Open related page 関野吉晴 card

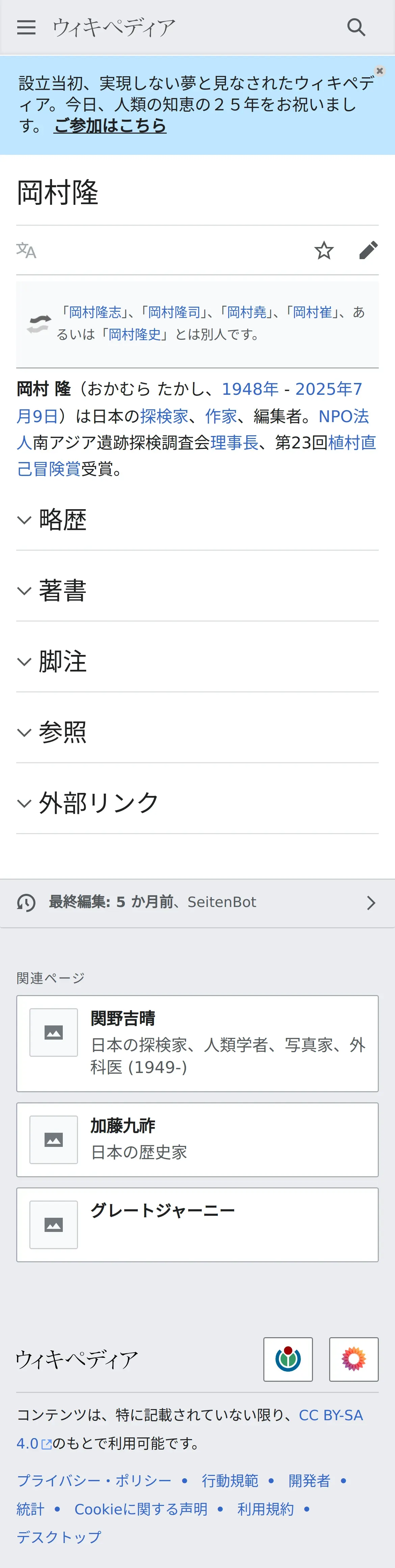coord(197,1043)
